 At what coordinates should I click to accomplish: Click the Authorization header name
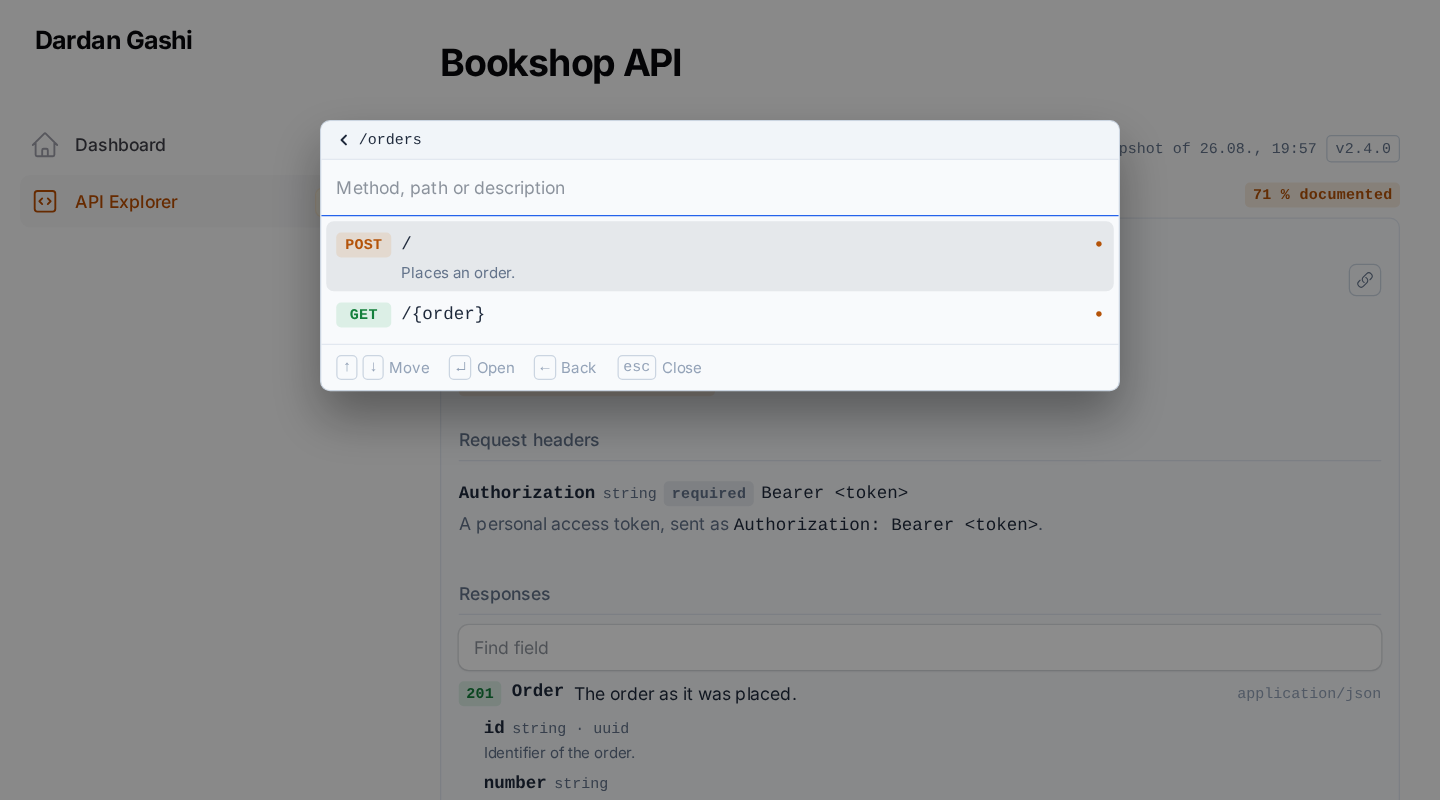[x=527, y=493]
